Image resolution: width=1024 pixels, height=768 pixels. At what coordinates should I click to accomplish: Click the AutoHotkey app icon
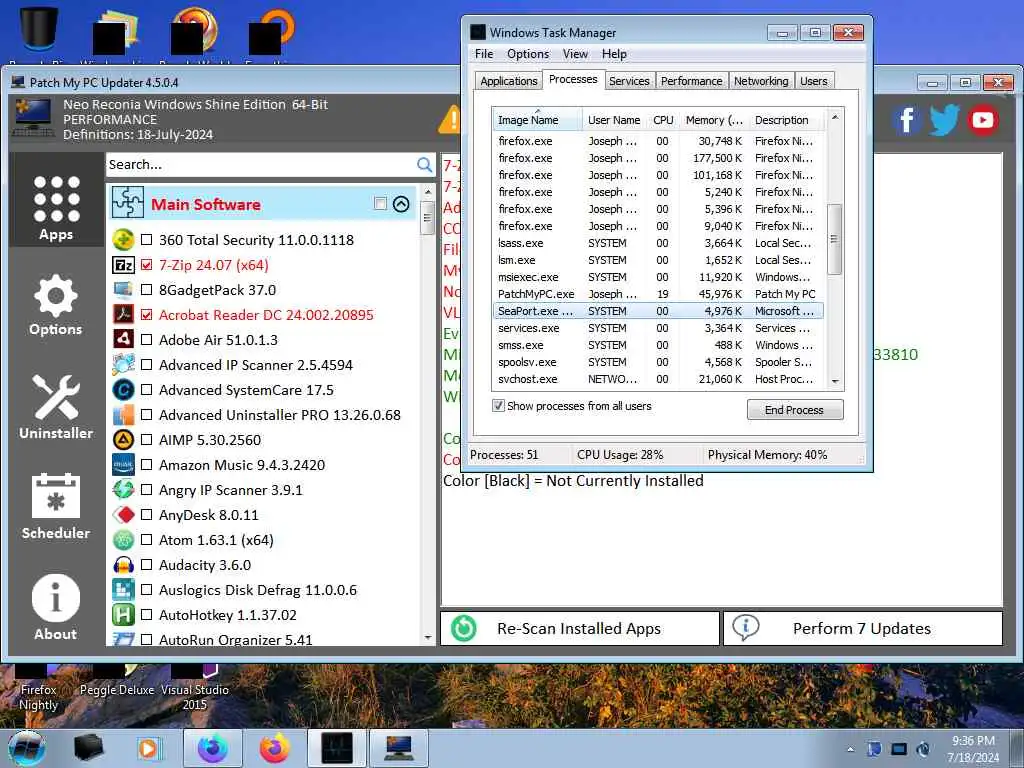coord(123,615)
